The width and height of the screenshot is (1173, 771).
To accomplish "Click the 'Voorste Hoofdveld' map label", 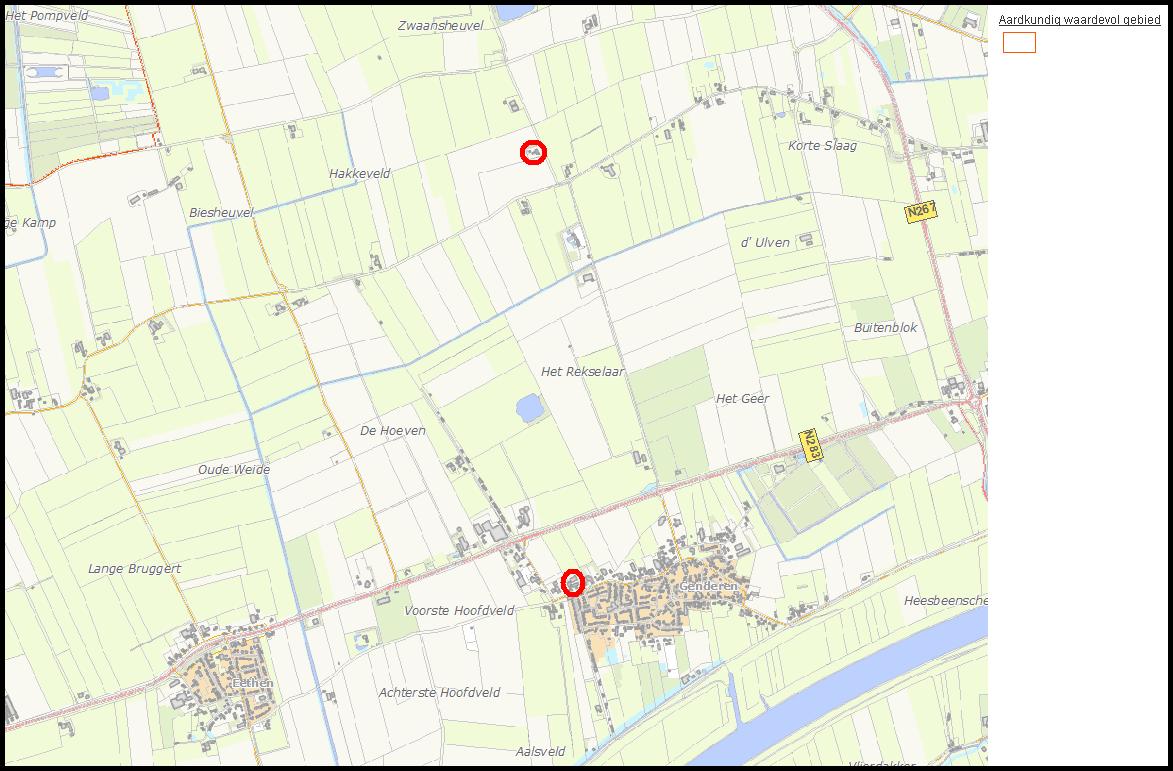I will pyautogui.click(x=459, y=610).
